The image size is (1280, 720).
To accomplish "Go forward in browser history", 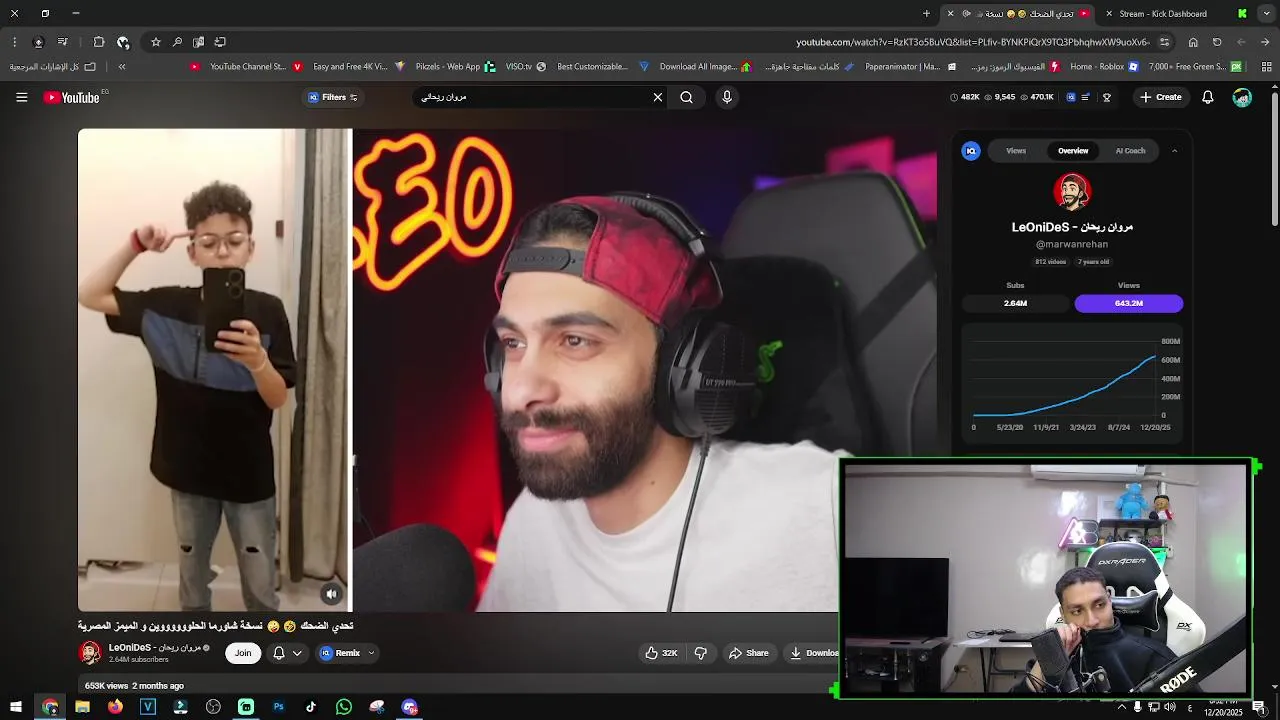I will (x=1241, y=42).
